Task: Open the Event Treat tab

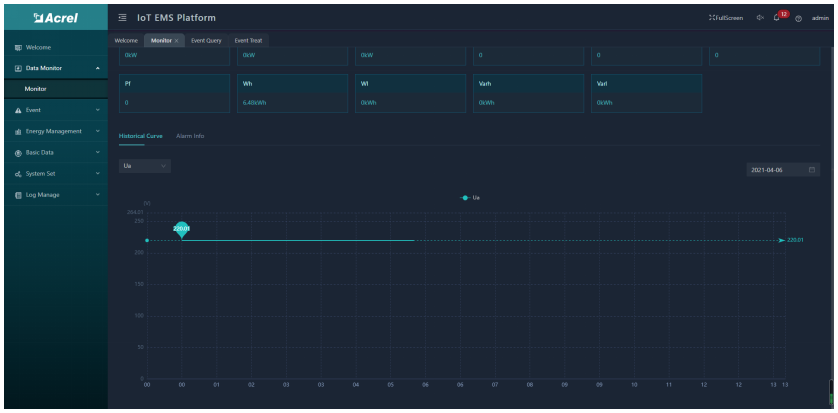Action: [x=249, y=39]
